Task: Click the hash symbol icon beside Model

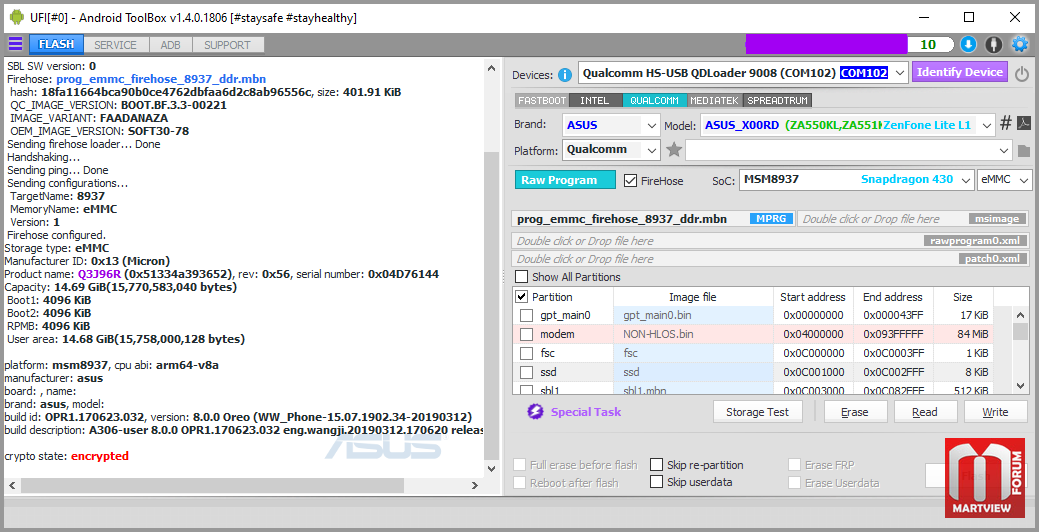Action: [x=1006, y=124]
